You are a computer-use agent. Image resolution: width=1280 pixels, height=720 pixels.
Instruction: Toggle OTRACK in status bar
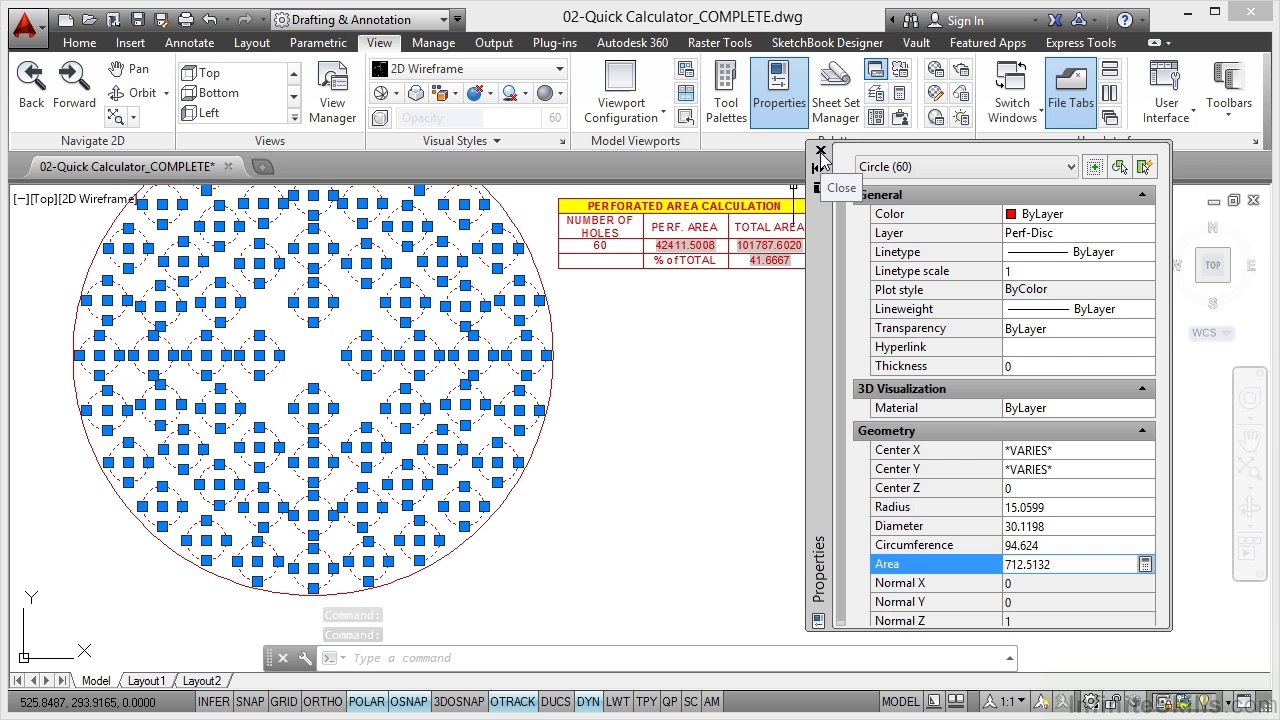pyautogui.click(x=513, y=702)
